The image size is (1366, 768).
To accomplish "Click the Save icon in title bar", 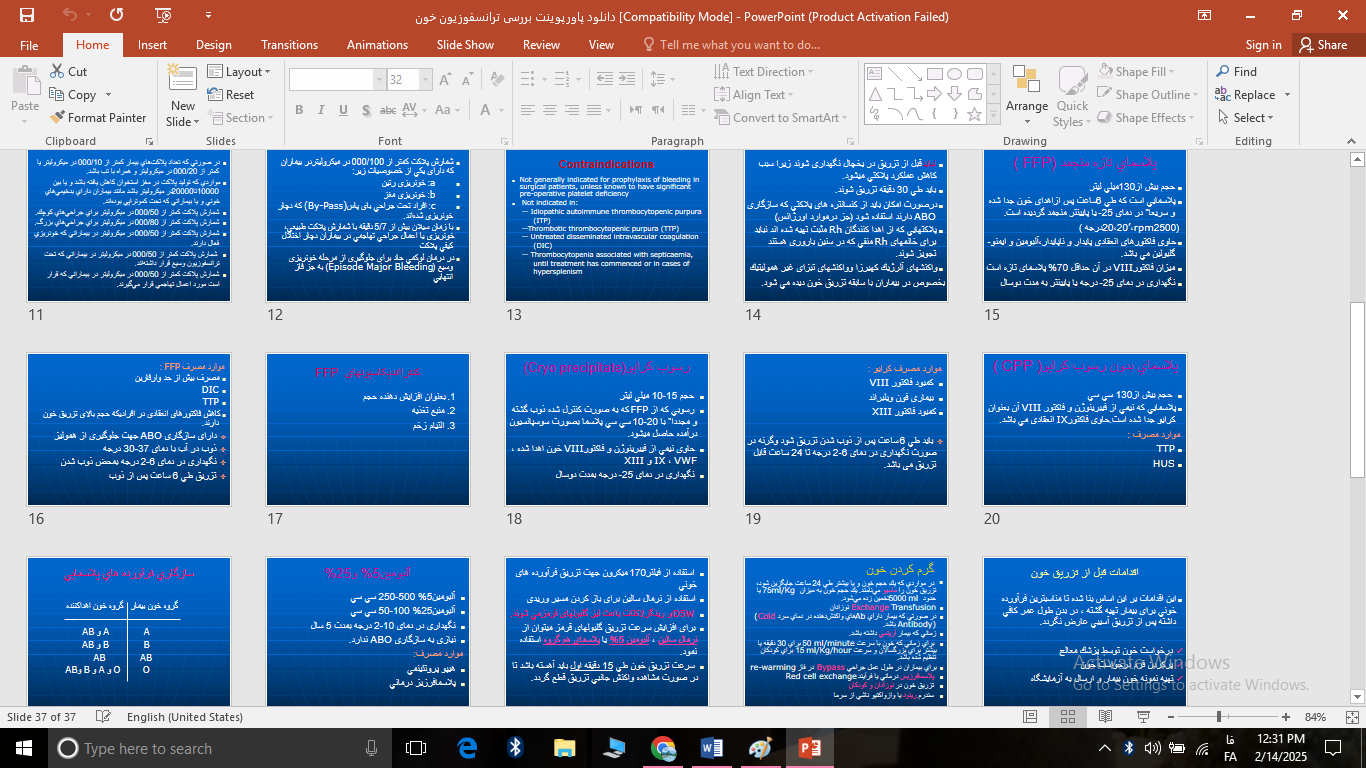I will pyautogui.click(x=26, y=15).
